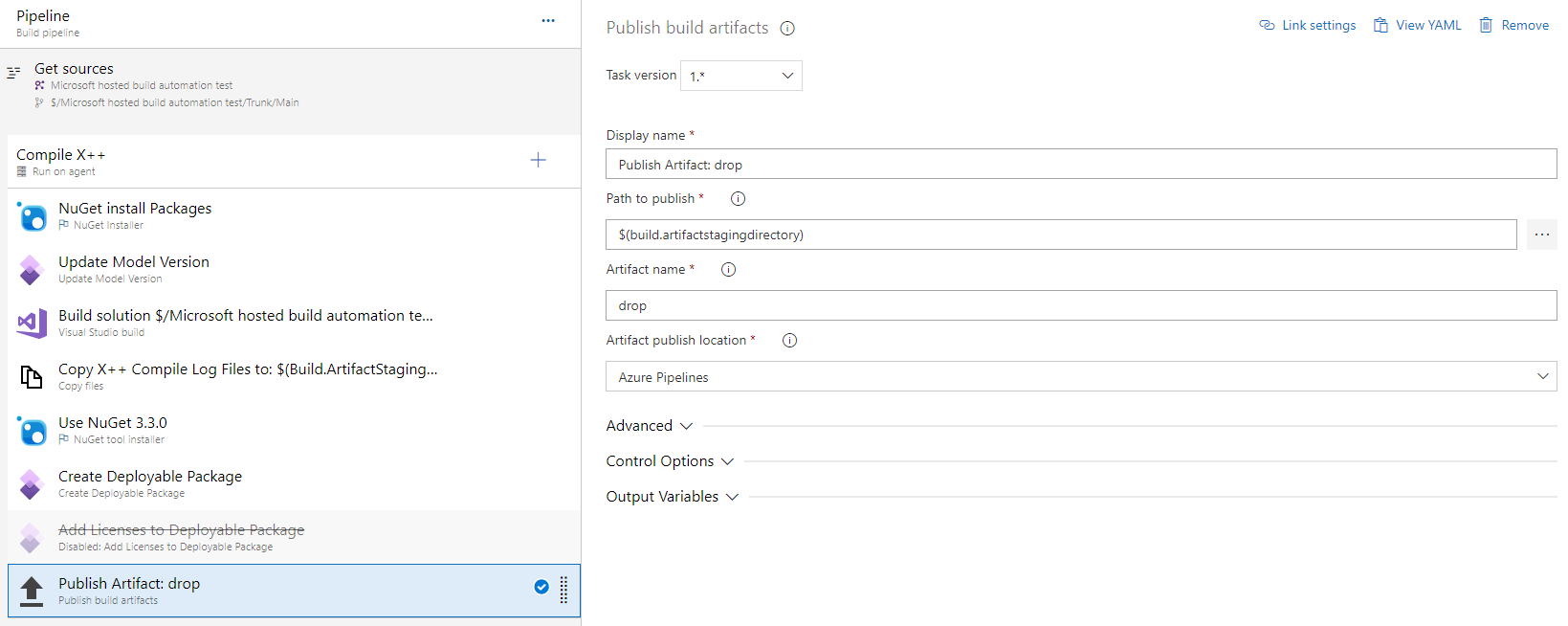Screen dimensions: 1568x626
Task: Click the Artifact name input field
Action: [x=1081, y=305]
